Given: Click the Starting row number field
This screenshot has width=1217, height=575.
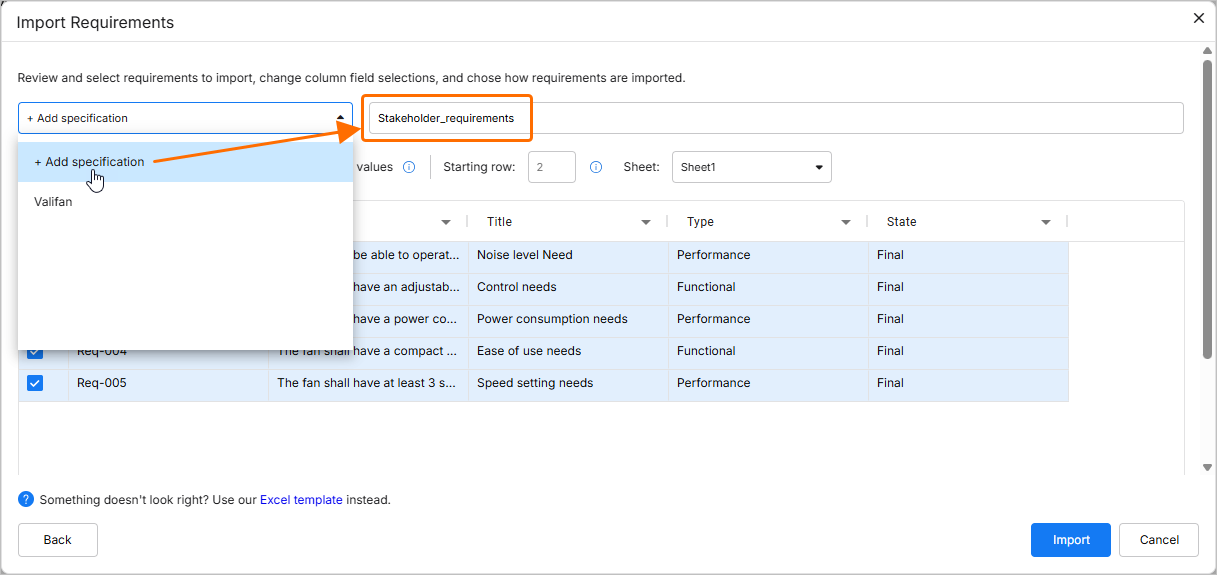Looking at the screenshot, I should (x=551, y=167).
